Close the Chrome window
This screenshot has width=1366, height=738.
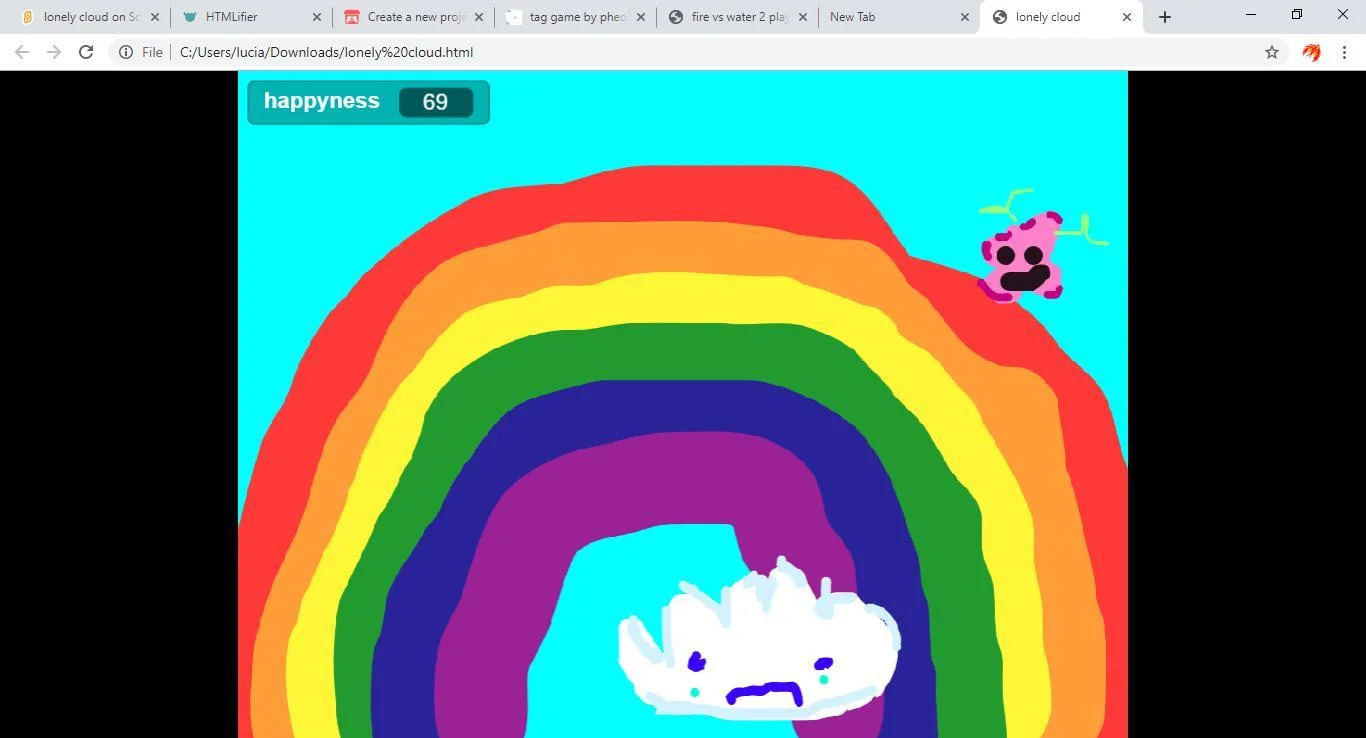pos(1343,15)
